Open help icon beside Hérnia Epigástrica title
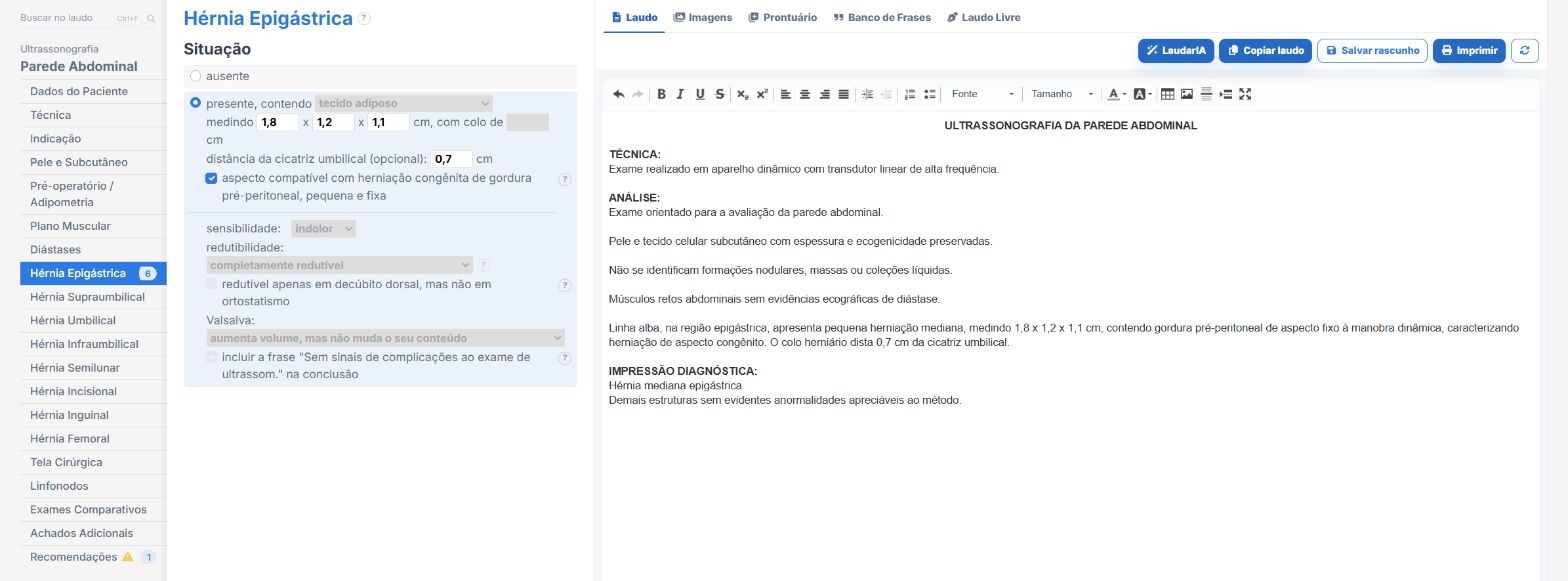1568x581 pixels. click(364, 18)
